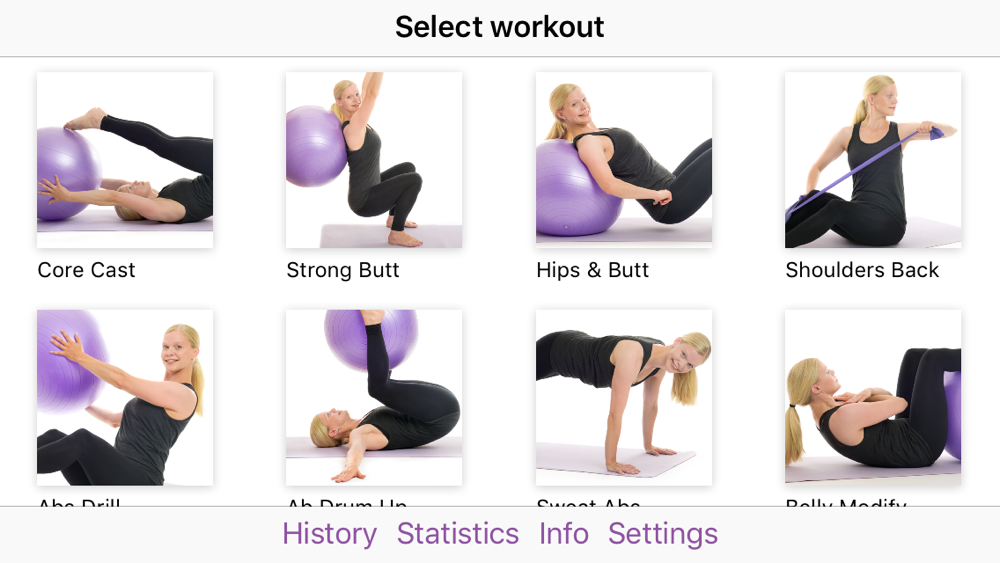This screenshot has height=563, width=1000.
Task: Select the Belly Modify crunch workout image
Action: pyautogui.click(x=873, y=398)
